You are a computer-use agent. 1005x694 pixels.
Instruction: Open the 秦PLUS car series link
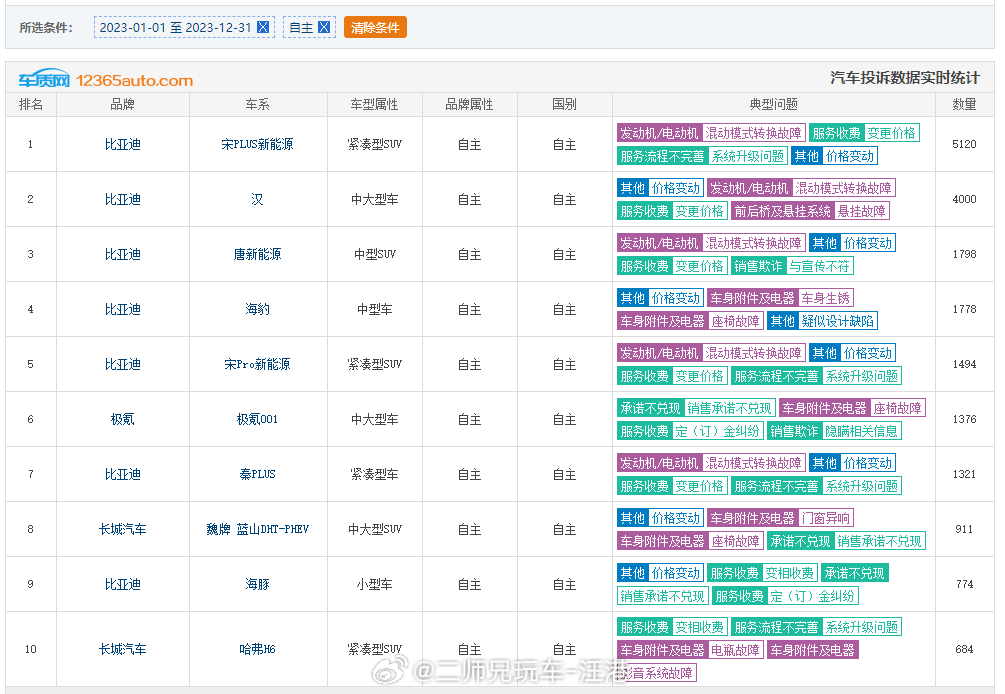[x=257, y=475]
